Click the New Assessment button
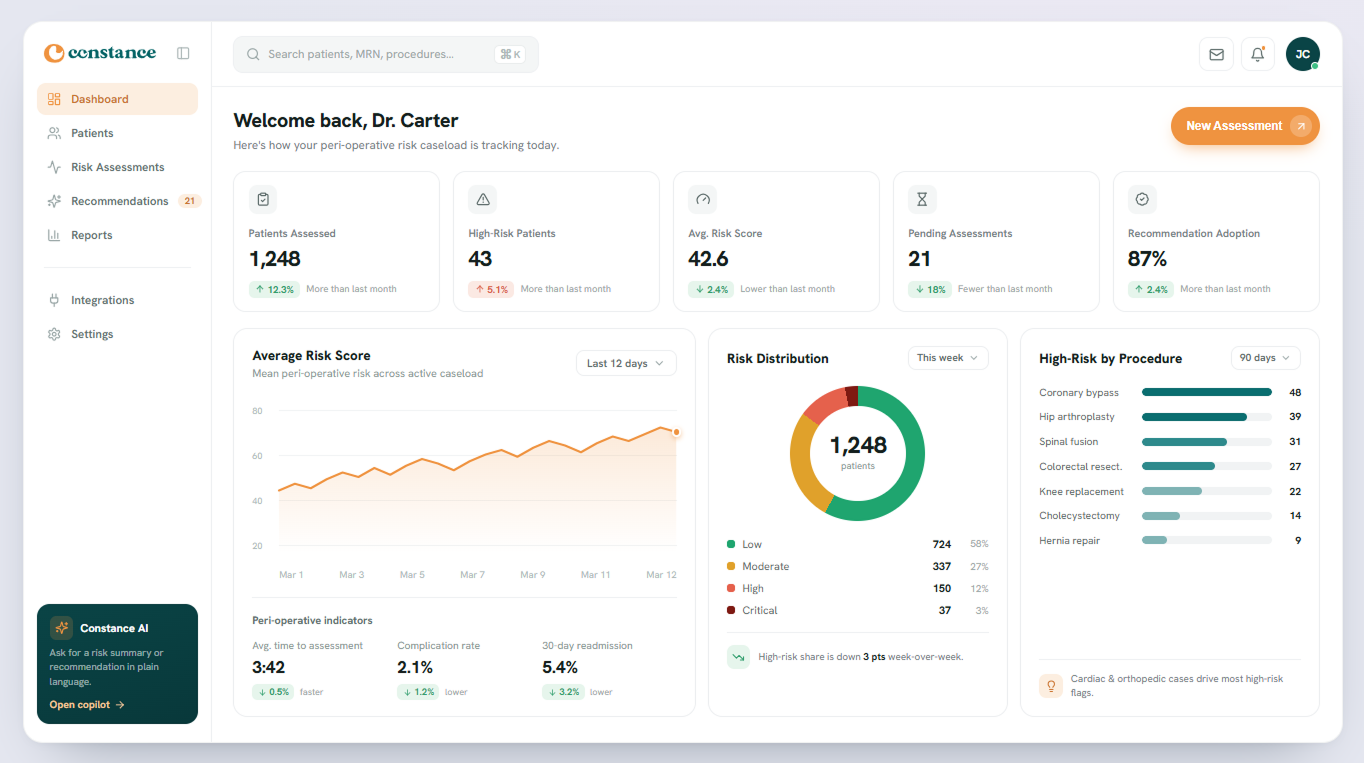 point(1245,126)
